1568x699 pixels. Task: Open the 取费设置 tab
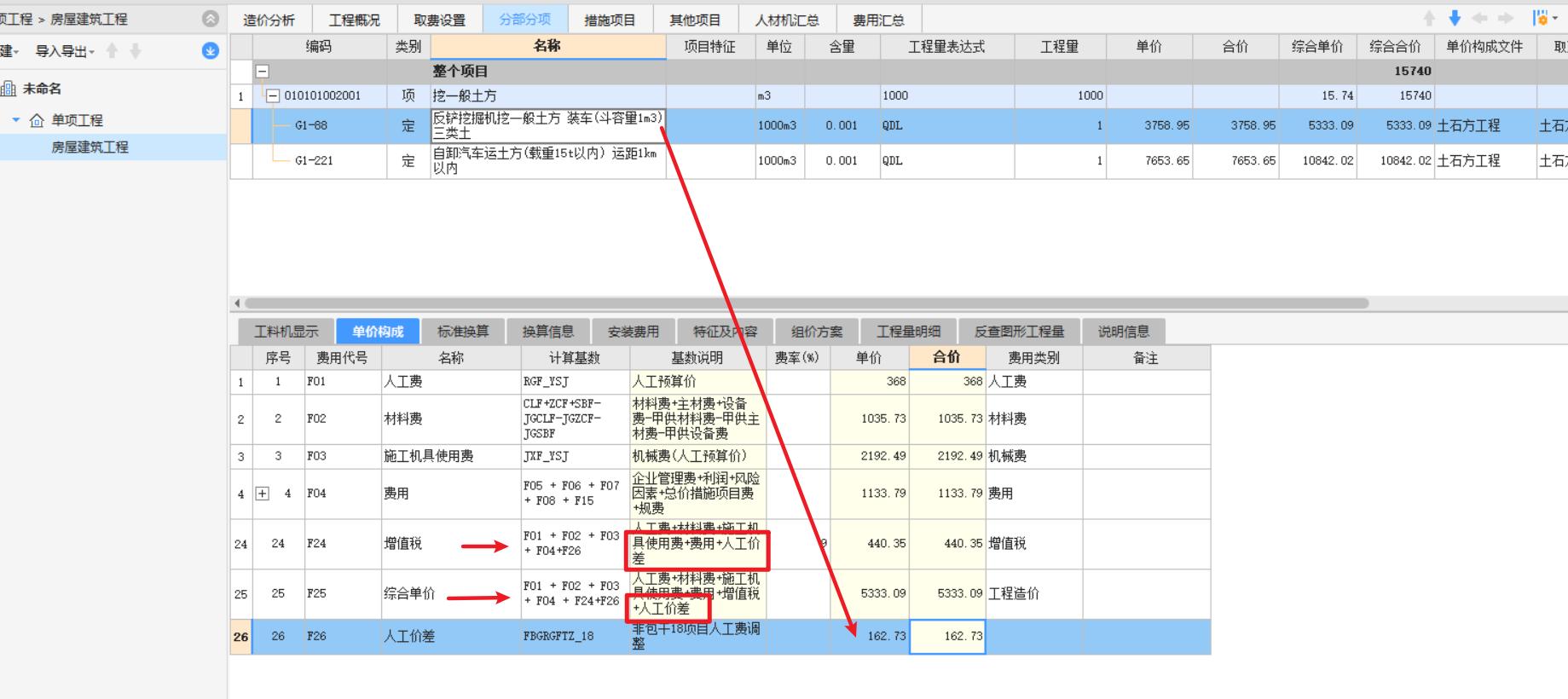pyautogui.click(x=440, y=20)
